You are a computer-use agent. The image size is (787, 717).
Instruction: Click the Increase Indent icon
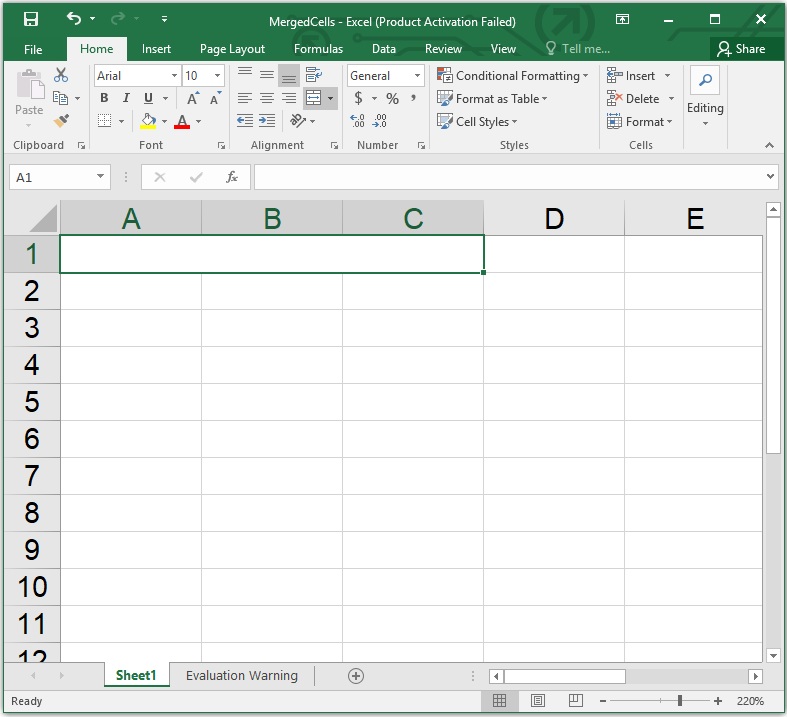click(267, 121)
